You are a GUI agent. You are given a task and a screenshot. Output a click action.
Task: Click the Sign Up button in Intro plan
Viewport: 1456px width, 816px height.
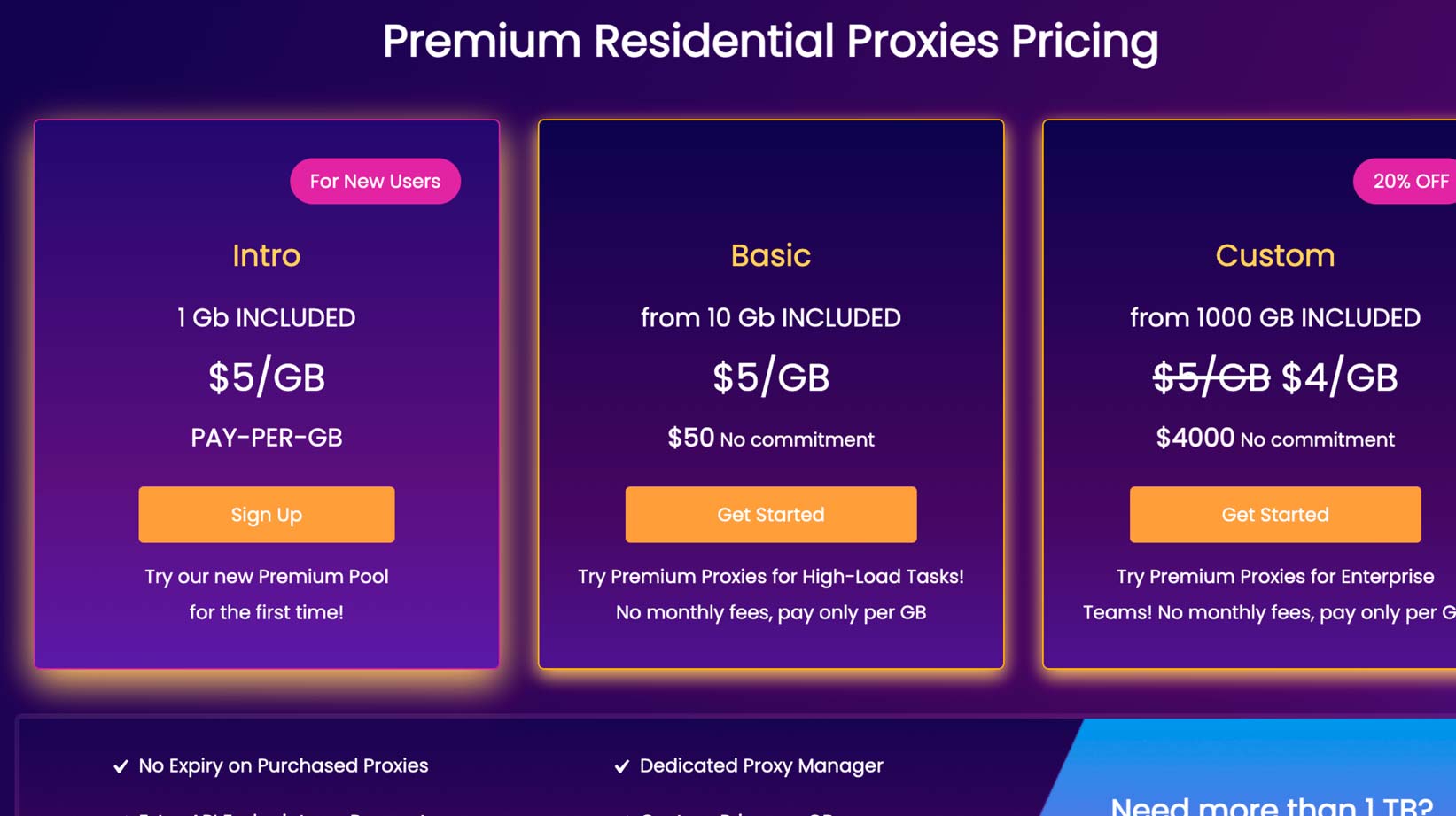click(266, 515)
